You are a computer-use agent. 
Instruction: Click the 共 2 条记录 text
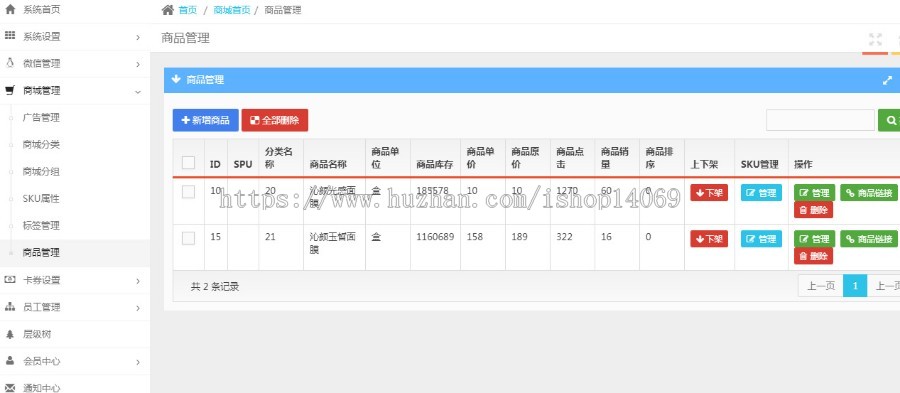(215, 286)
